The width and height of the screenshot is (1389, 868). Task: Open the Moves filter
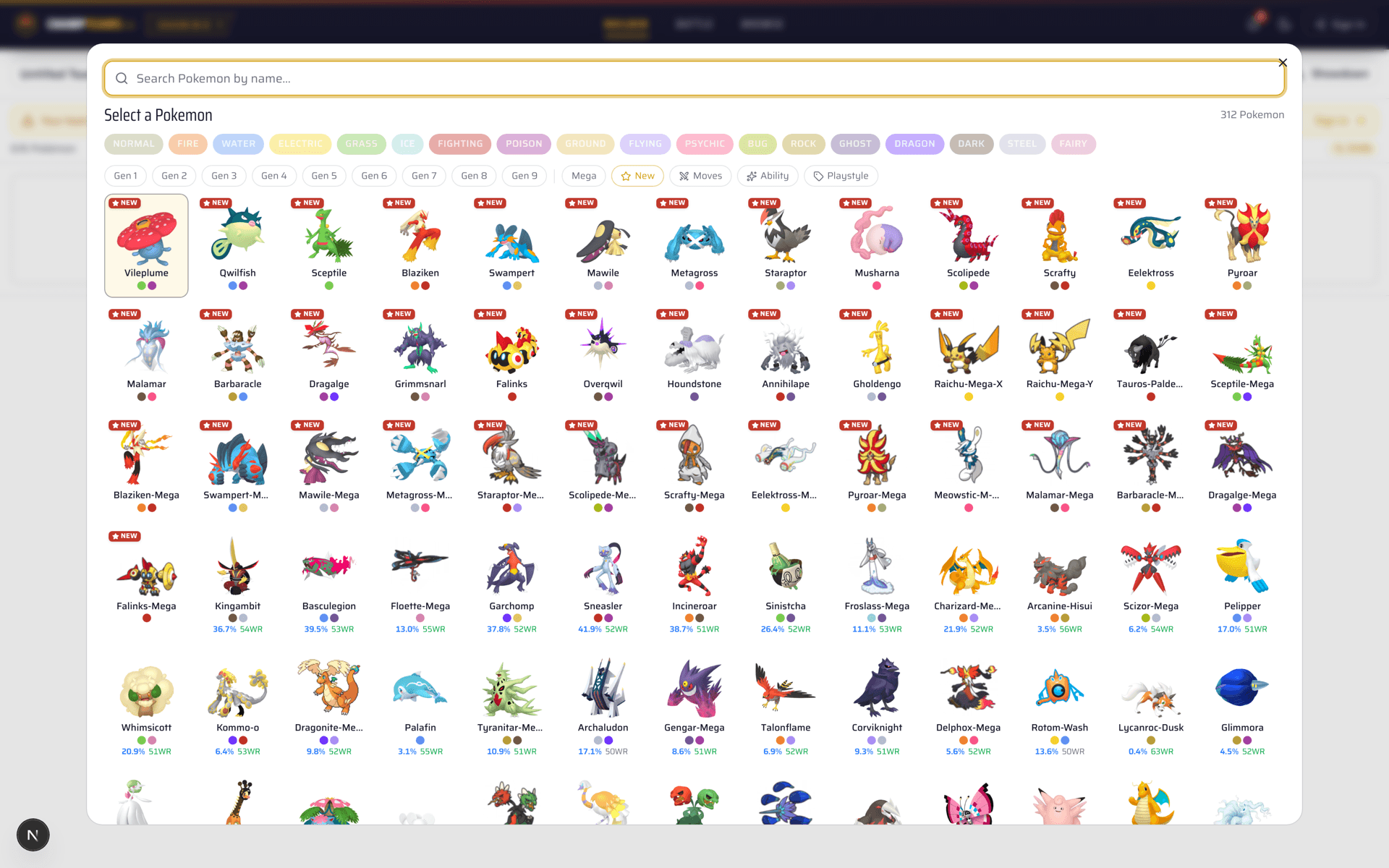pos(700,176)
